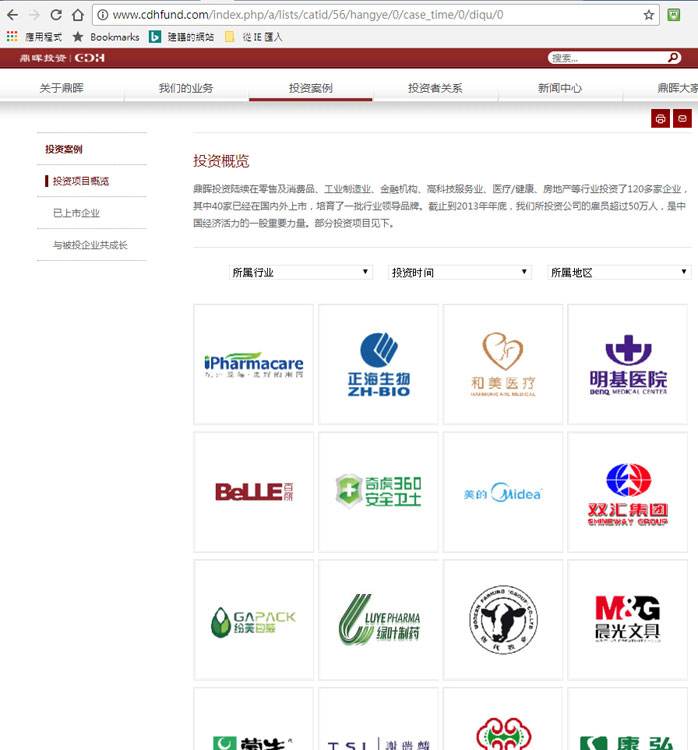Open the yellow IE imported folder

pos(230,36)
